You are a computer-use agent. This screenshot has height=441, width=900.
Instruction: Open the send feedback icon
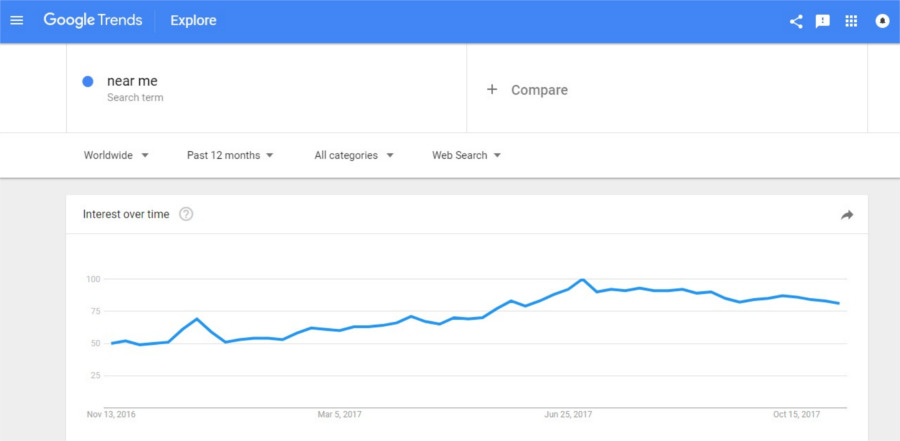(823, 21)
